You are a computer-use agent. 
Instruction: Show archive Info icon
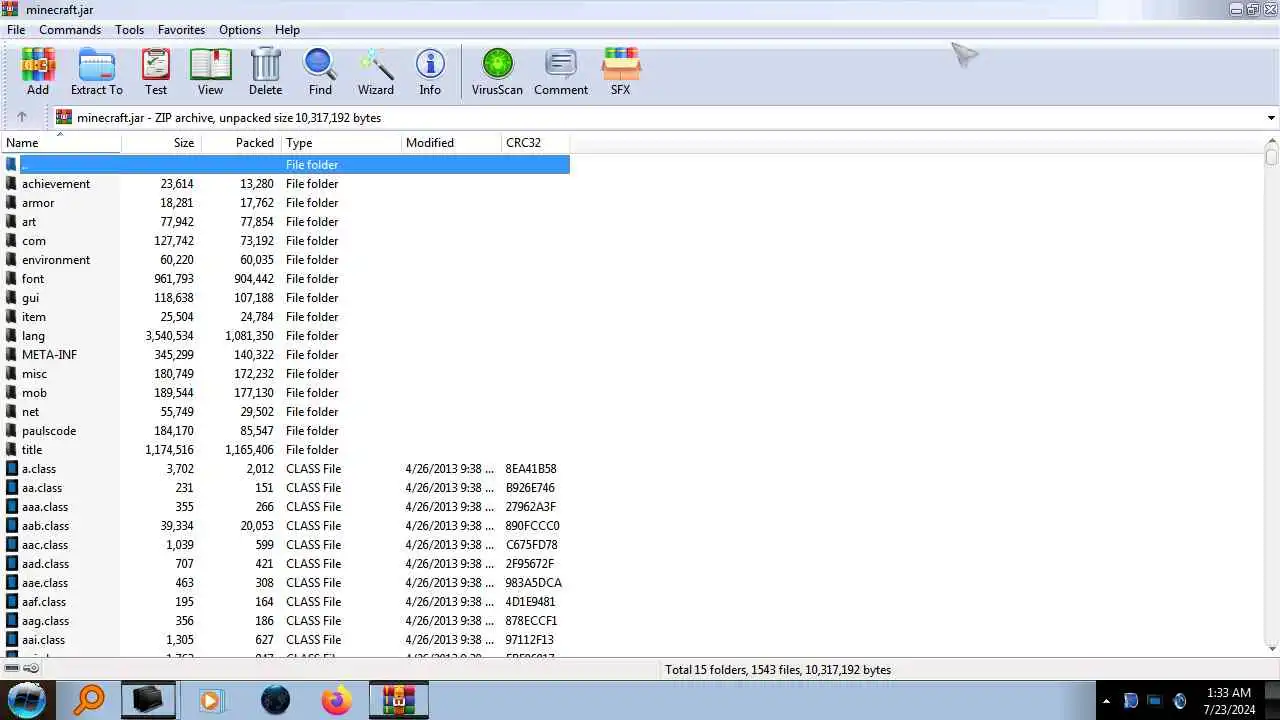pos(430,65)
